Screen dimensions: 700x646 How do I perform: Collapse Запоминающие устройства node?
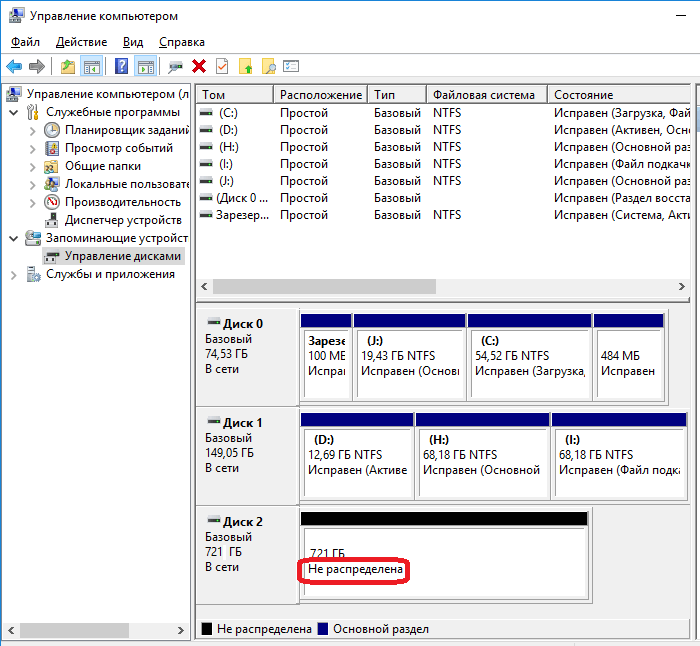(14, 238)
